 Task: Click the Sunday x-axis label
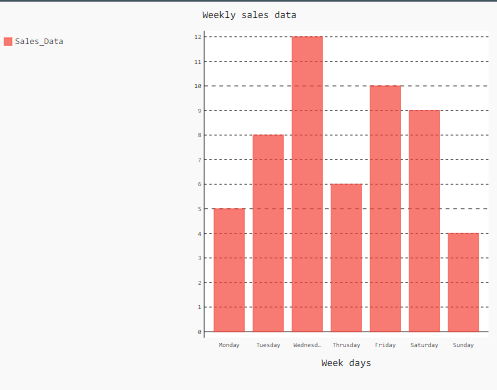tap(463, 345)
